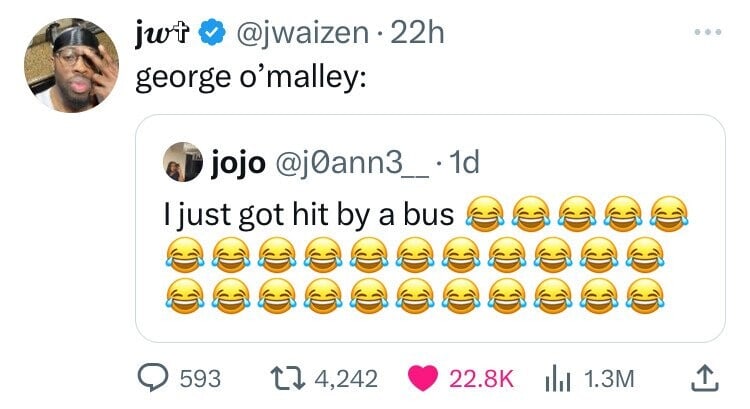
Task: Click the jw display name
Action: pyautogui.click(x=163, y=33)
